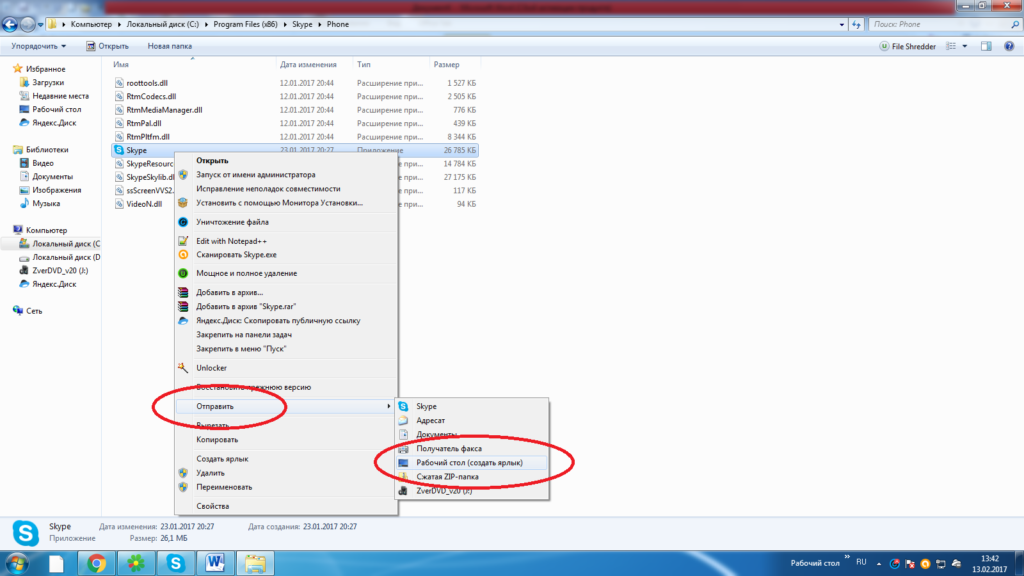The image size is (1024, 576).
Task: Select the RtmMediaManager.dll file
Action: pos(164,110)
